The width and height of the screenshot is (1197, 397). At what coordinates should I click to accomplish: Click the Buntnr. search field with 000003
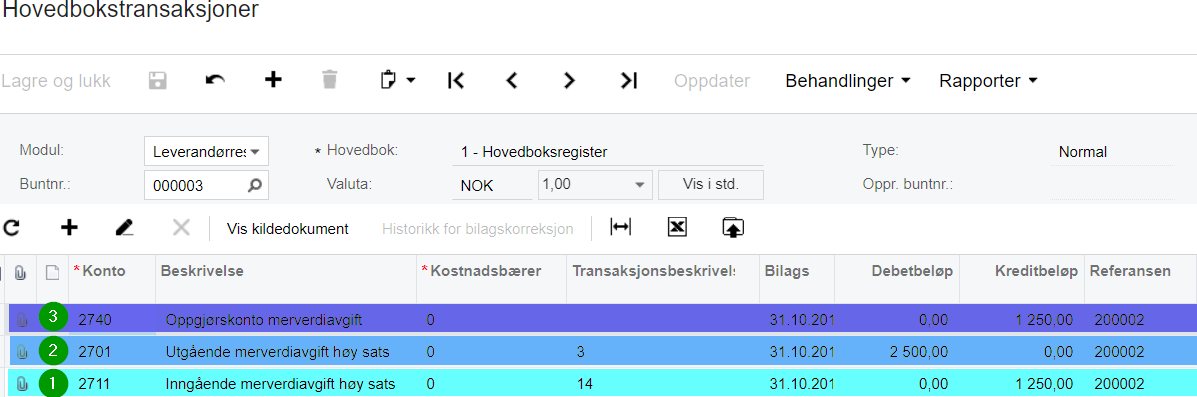(206, 185)
